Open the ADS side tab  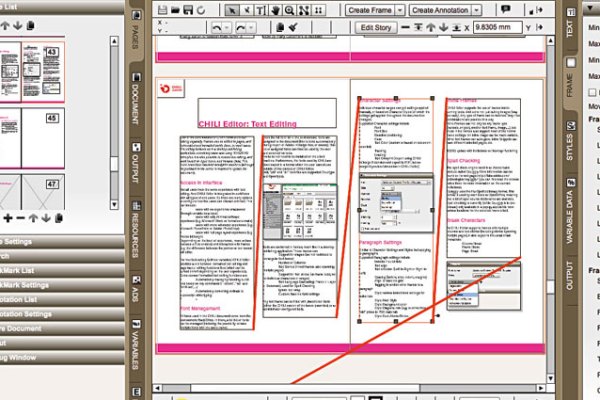(x=135, y=289)
